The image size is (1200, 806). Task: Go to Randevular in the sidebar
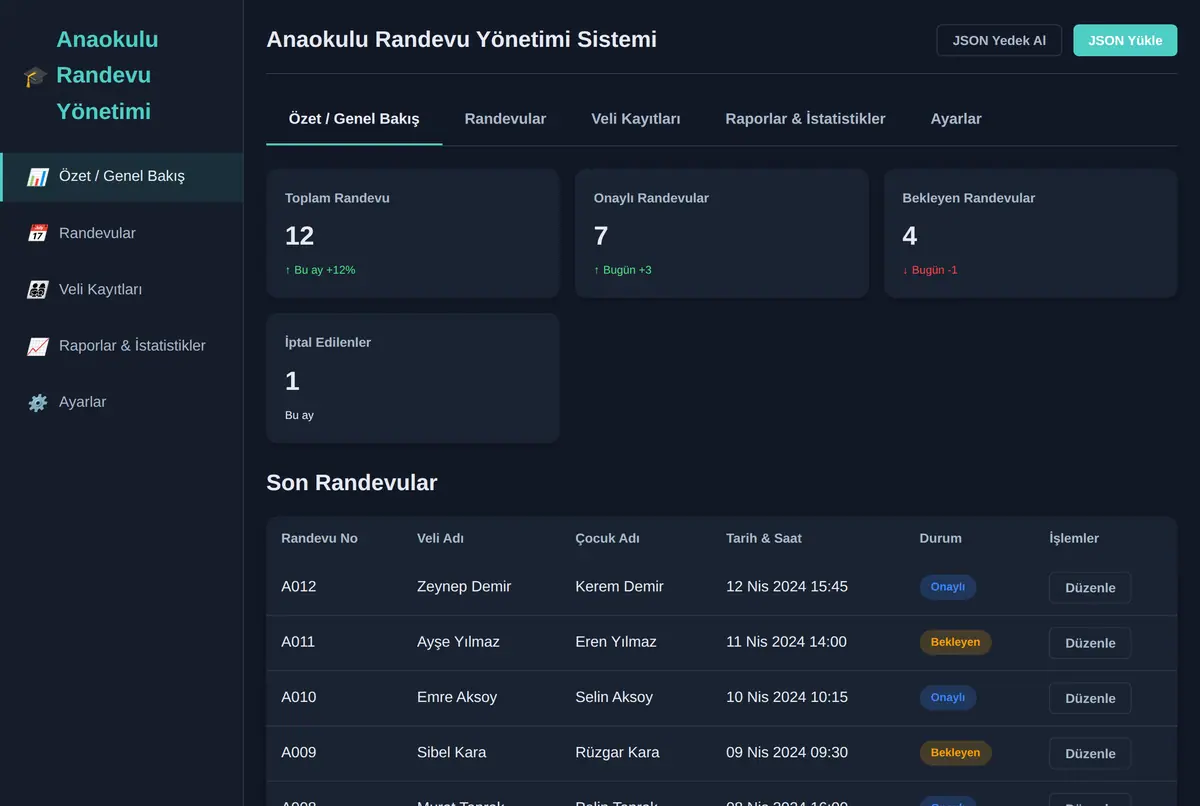click(x=122, y=233)
